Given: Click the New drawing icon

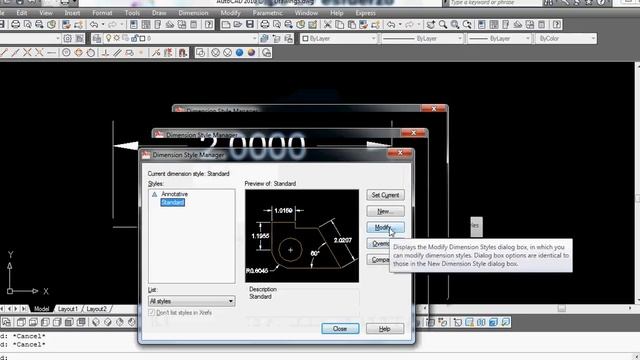Looking at the screenshot, I should point(226,24).
